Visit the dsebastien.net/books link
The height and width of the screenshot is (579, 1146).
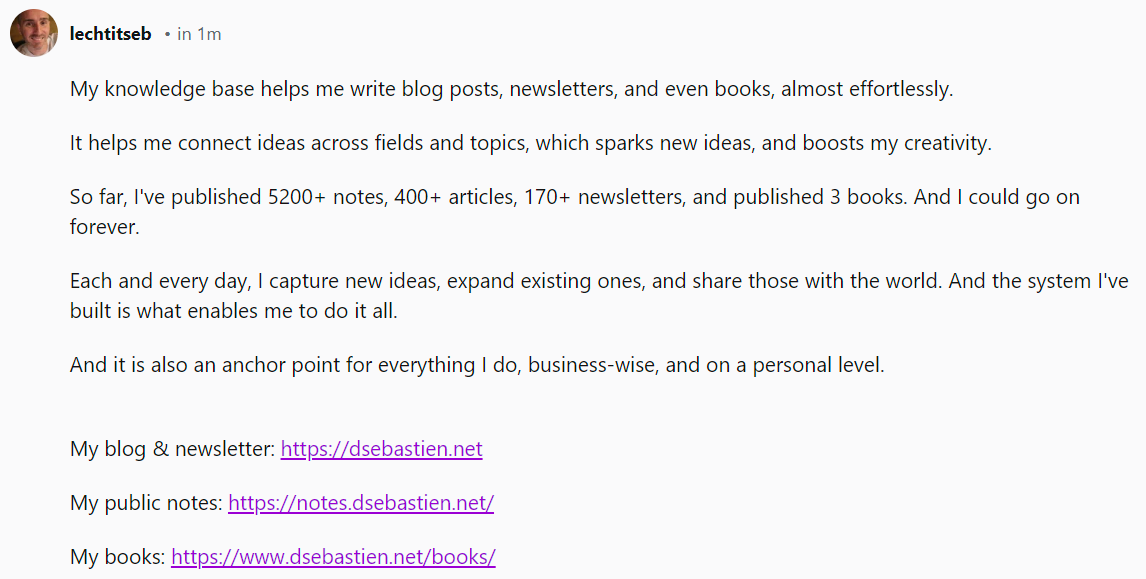click(x=333, y=557)
